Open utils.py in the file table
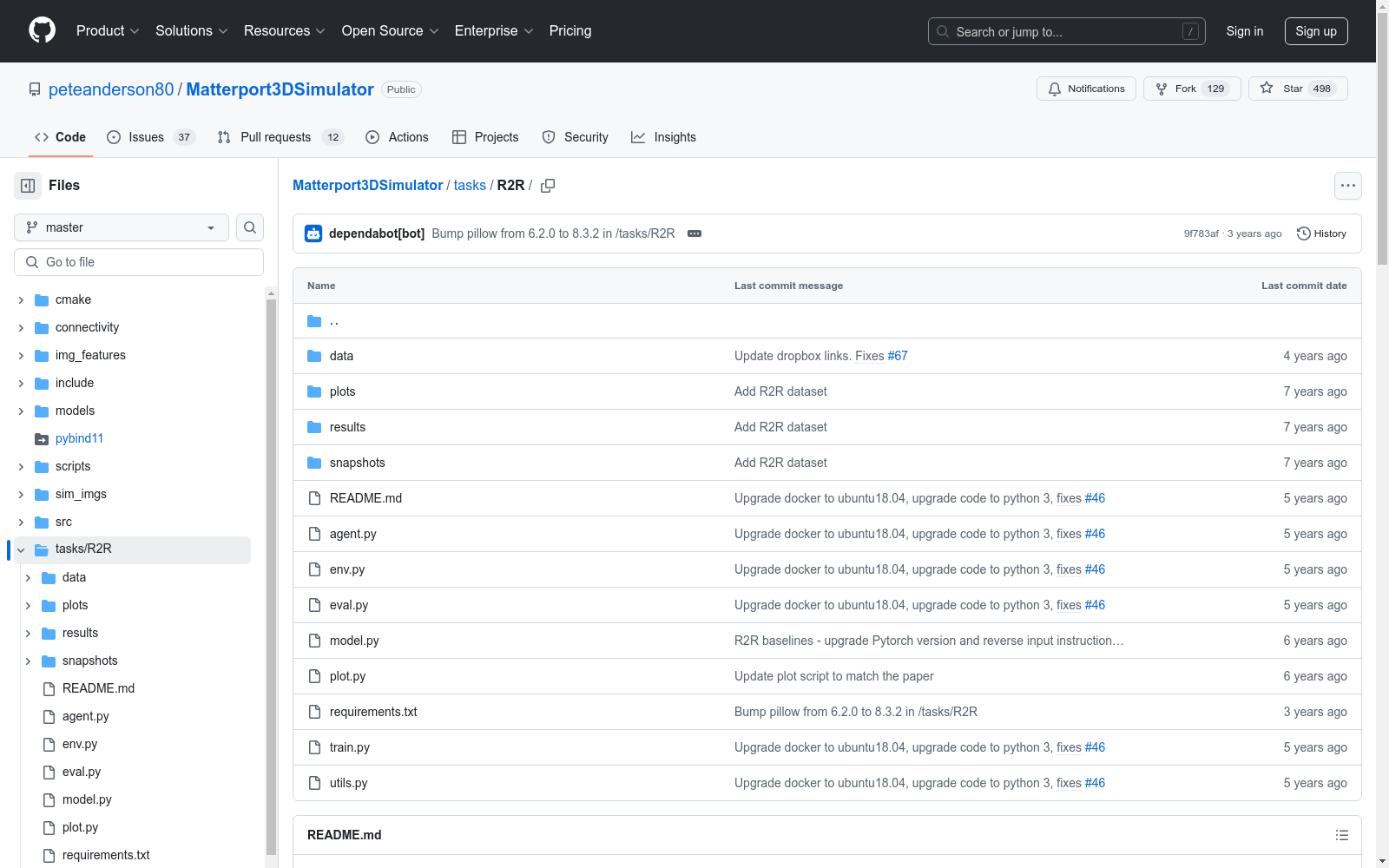This screenshot has height=868, width=1389. pyautogui.click(x=349, y=783)
